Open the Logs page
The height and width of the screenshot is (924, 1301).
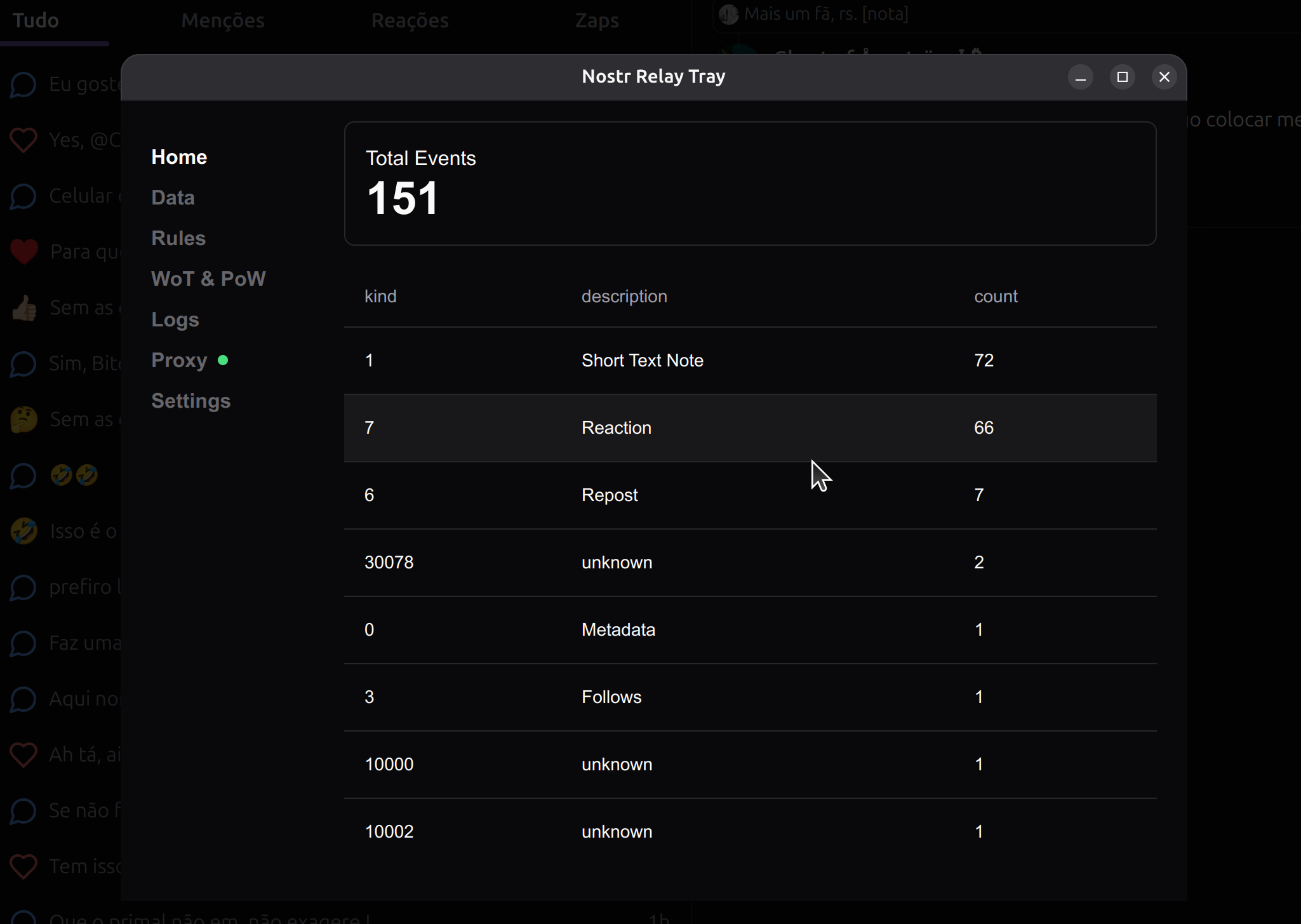[175, 319]
